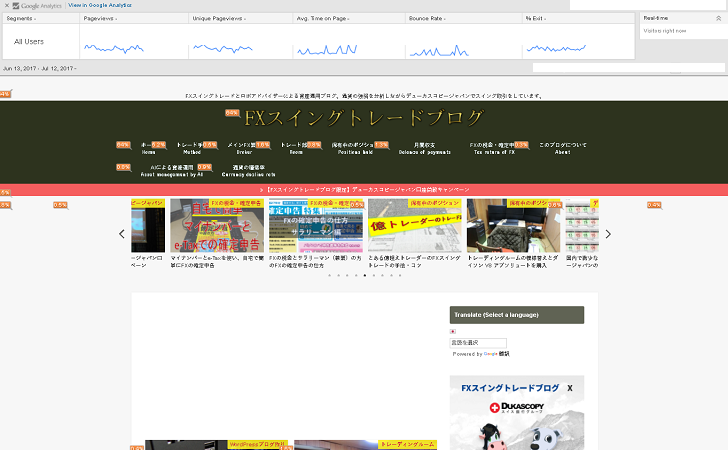The width and height of the screenshot is (728, 450).
Task: Open the Positions hold menu item
Action: coord(355,148)
